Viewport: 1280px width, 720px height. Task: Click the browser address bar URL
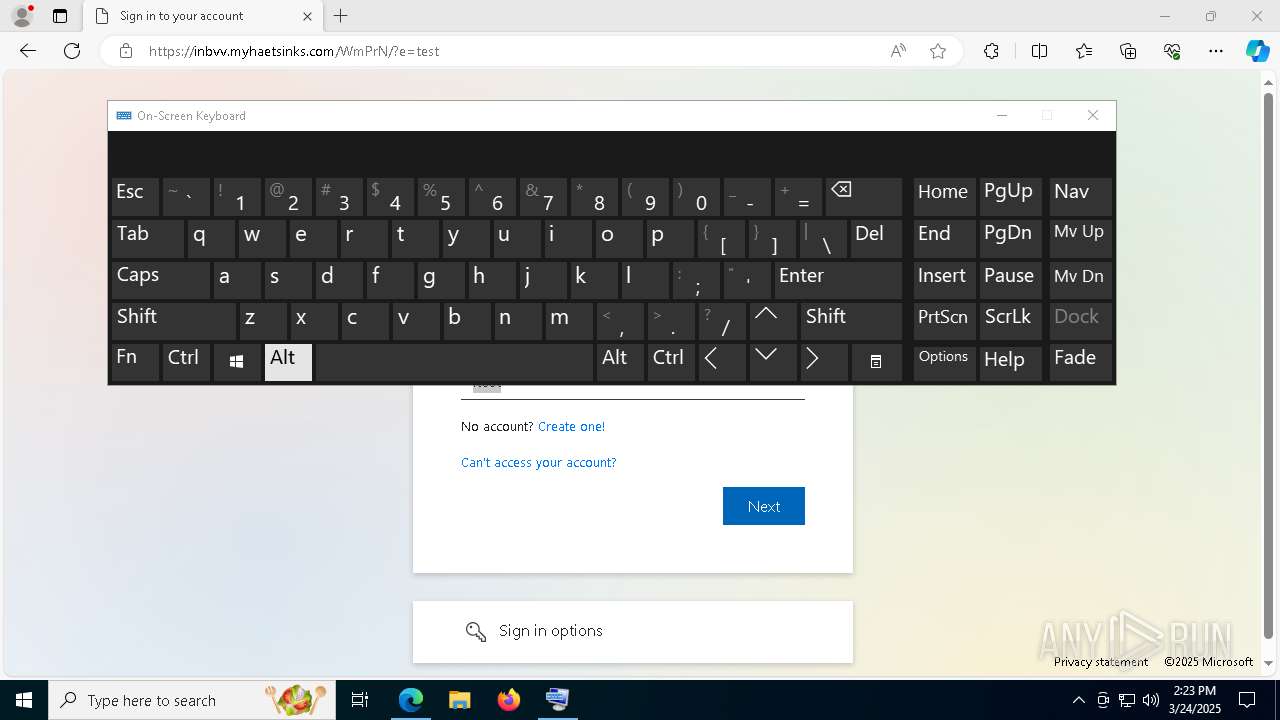click(294, 51)
